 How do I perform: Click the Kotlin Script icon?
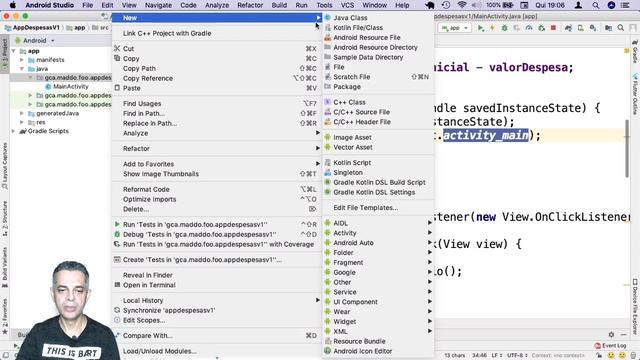coord(327,162)
